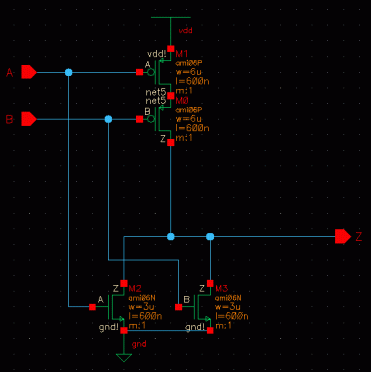This screenshot has height=372, width=371.
Task: Select the input pin A symbol
Action: point(29,72)
